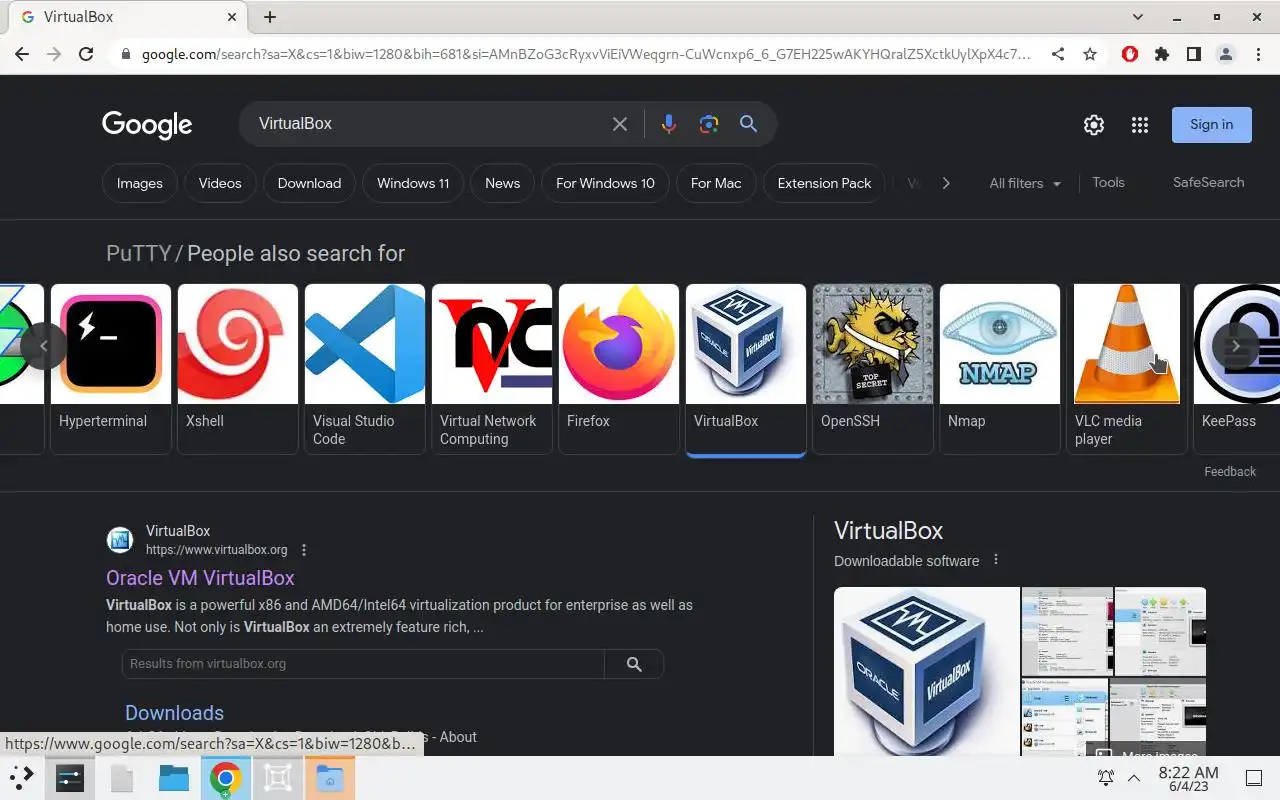Image resolution: width=1280 pixels, height=800 pixels.
Task: Share this page from the address bar
Action: pos(1058,54)
